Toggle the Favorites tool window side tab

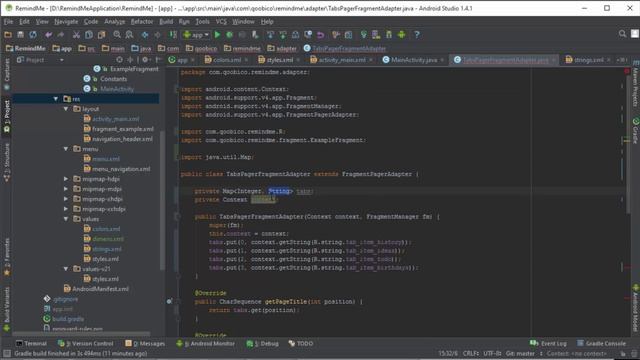click(x=6, y=257)
